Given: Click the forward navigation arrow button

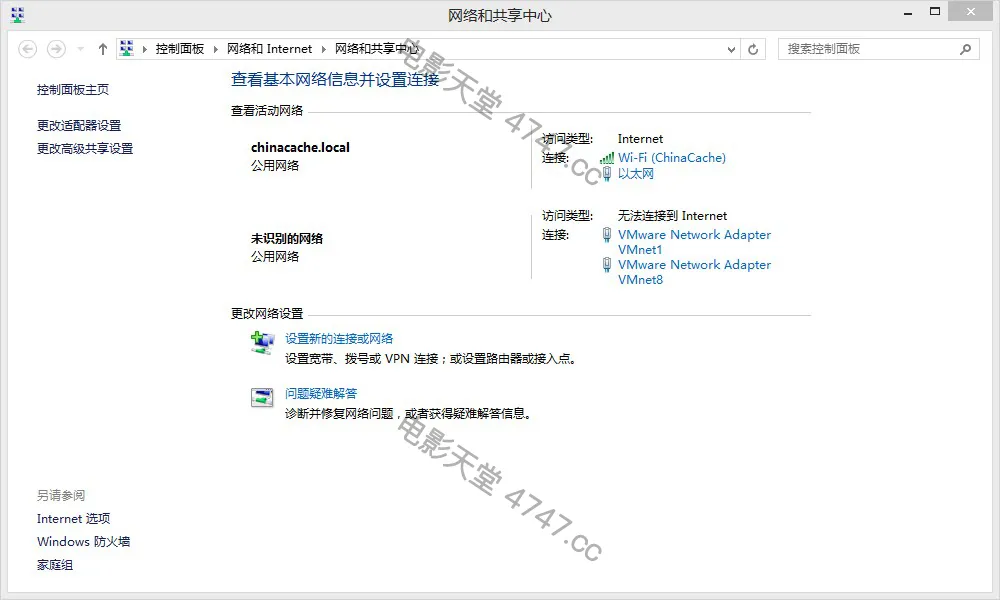Looking at the screenshot, I should point(57,49).
